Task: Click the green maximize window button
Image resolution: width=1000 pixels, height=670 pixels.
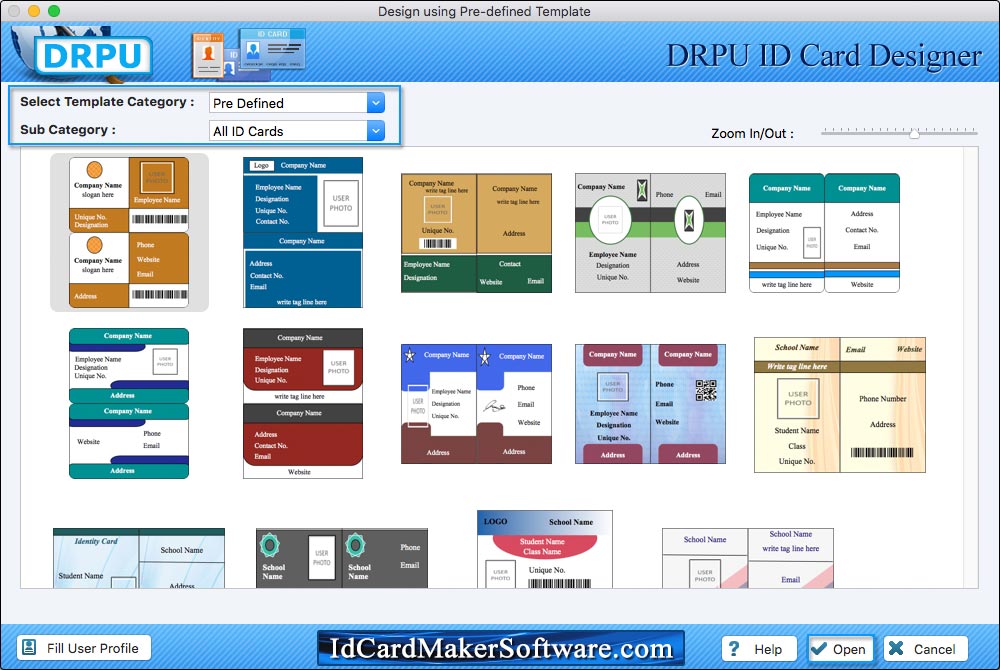Action: point(54,11)
